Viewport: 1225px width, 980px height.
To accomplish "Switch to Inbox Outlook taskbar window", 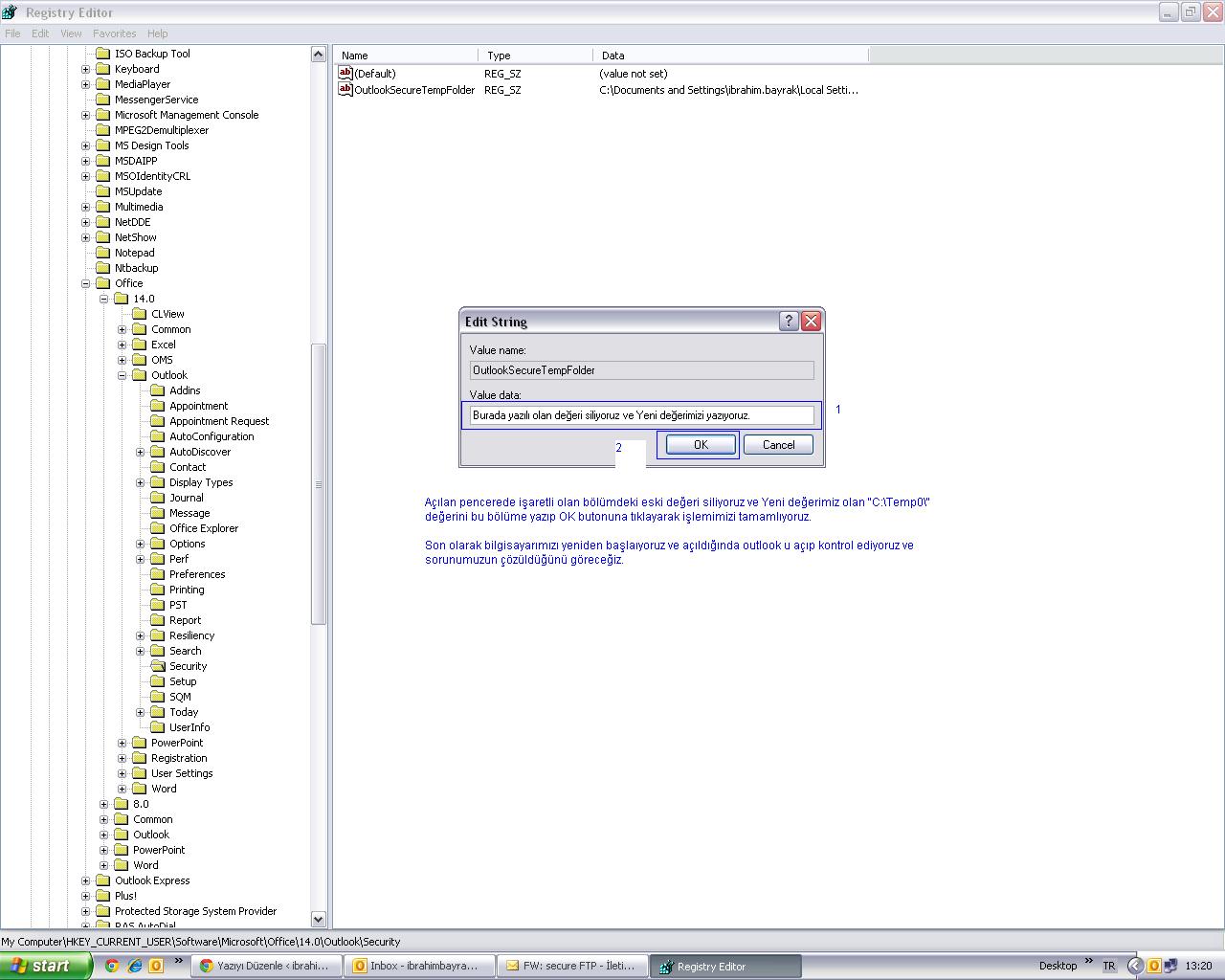I will (x=419, y=966).
